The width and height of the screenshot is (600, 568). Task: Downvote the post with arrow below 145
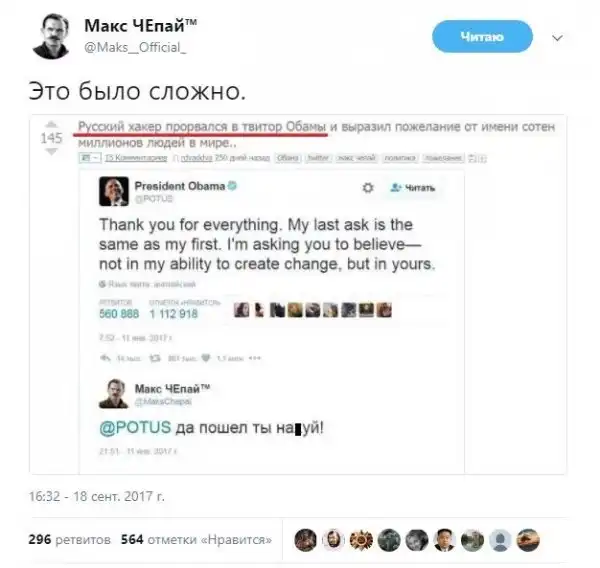point(51,152)
